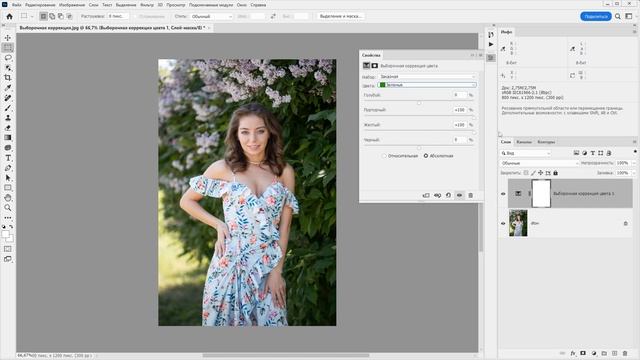The image size is (640, 360).
Task: Click the Поделиться share button
Action: [x=596, y=16]
